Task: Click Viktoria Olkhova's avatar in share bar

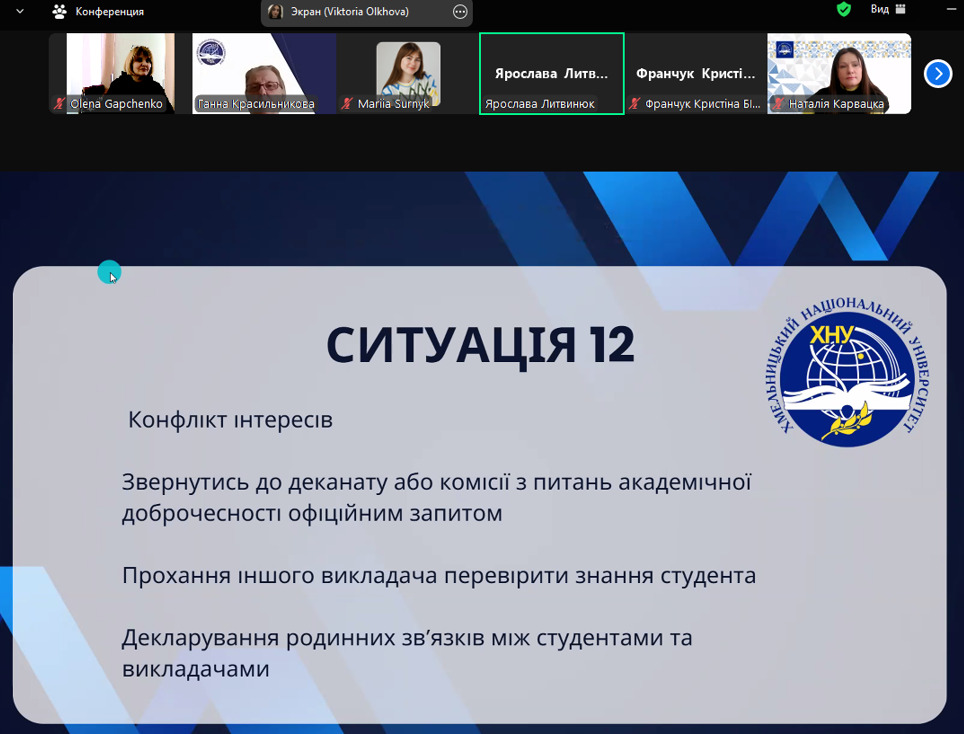Action: 276,12
